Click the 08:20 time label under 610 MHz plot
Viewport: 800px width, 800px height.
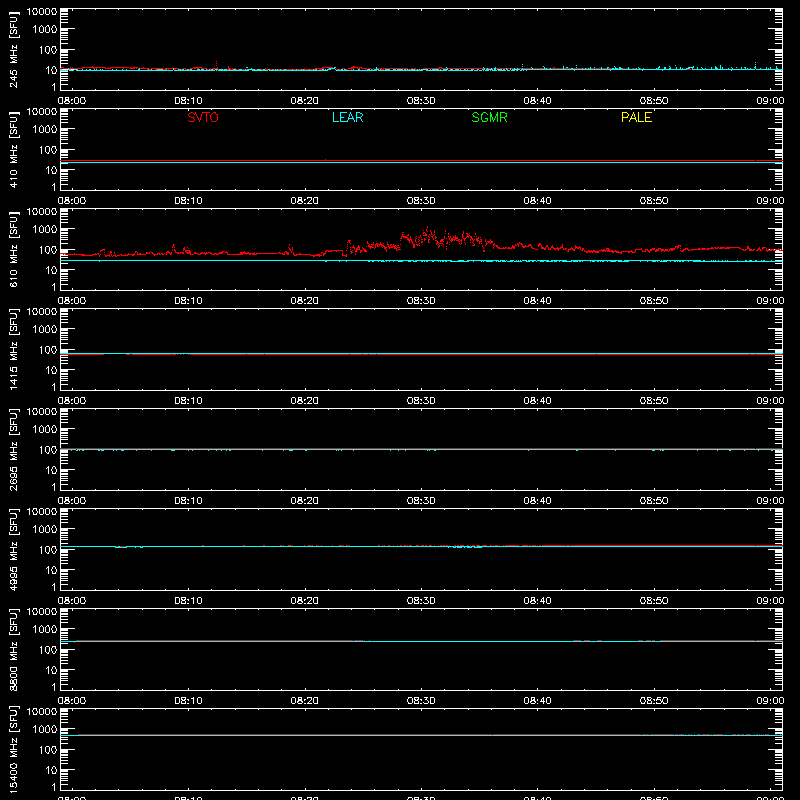pyautogui.click(x=305, y=301)
